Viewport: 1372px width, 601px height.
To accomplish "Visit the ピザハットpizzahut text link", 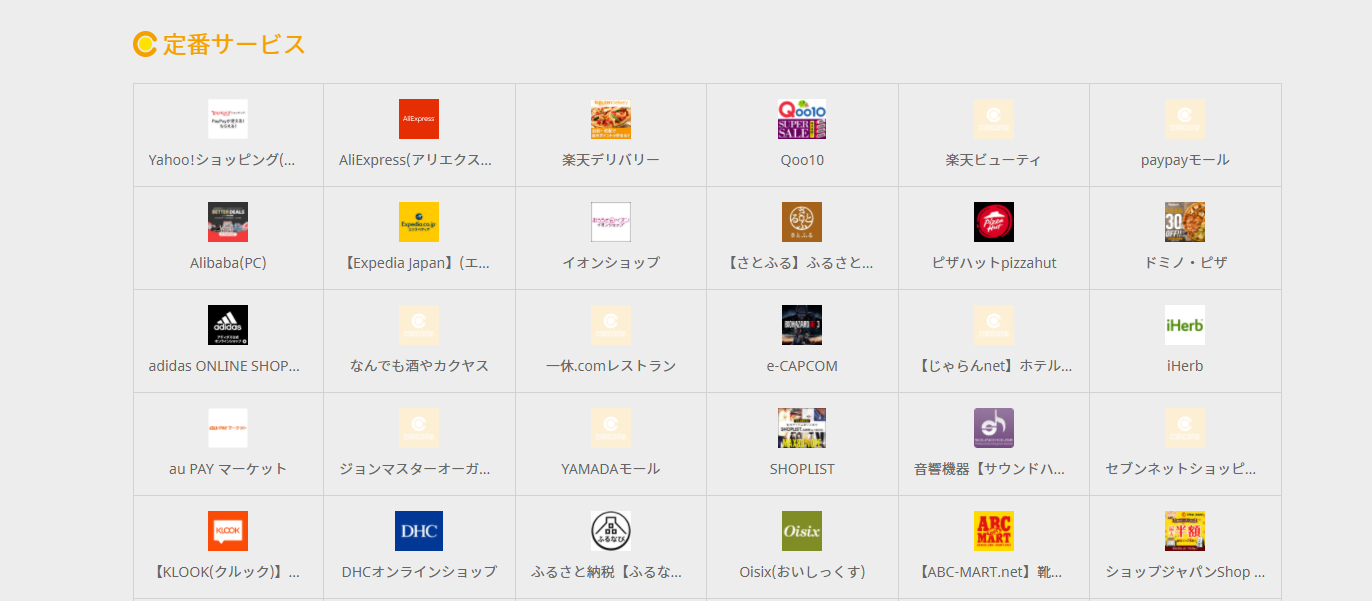I will tap(994, 263).
